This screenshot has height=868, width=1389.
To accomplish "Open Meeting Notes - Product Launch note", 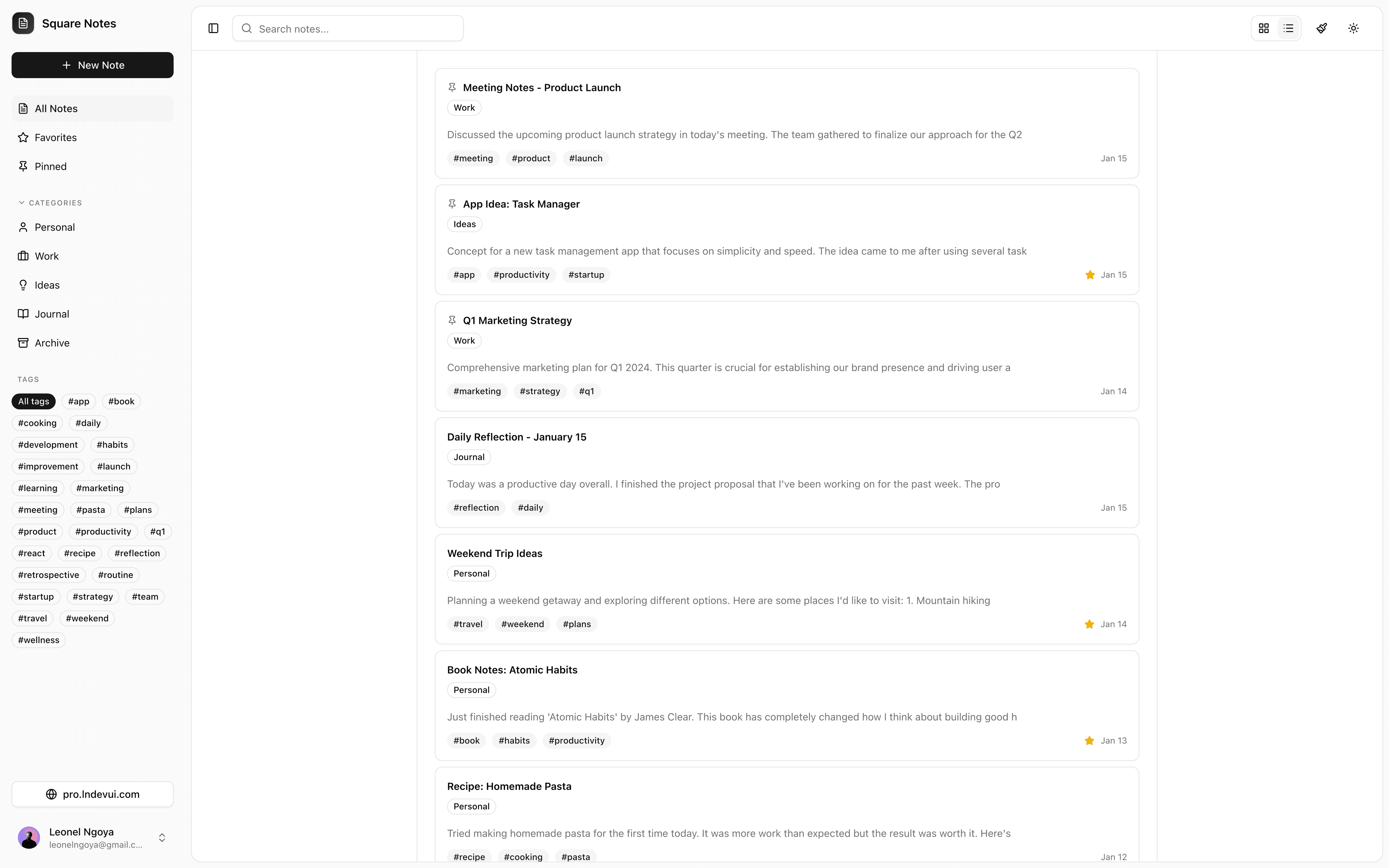I will point(787,123).
